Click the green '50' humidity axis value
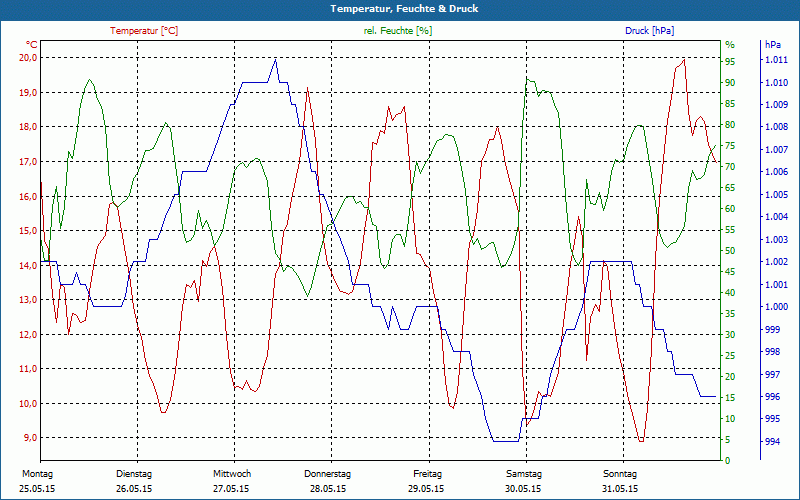Screen dimensions: 800x500 click(x=731, y=251)
